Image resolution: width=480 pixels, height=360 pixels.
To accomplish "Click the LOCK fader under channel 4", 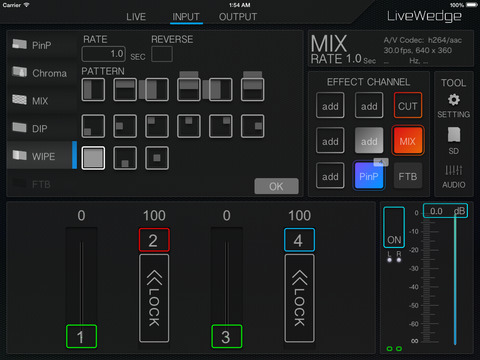I will [299, 298].
